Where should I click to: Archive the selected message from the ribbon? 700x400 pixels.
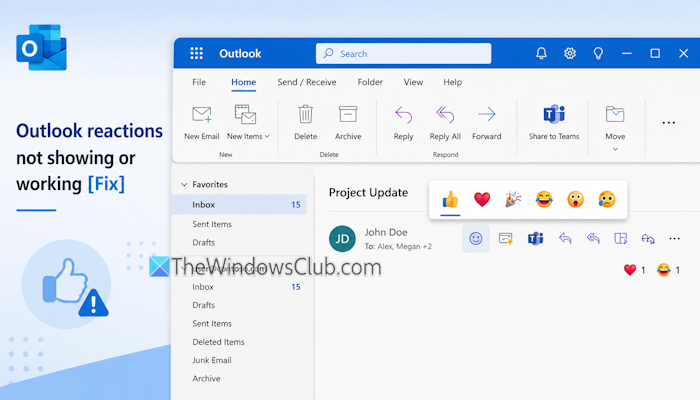[x=348, y=123]
